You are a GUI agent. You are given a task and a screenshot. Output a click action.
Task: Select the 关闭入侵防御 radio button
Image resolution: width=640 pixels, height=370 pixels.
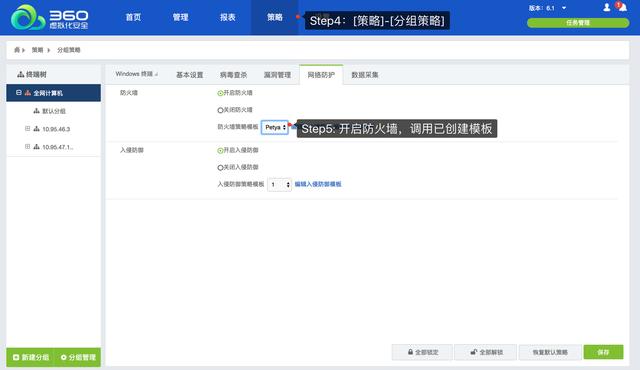220,168
